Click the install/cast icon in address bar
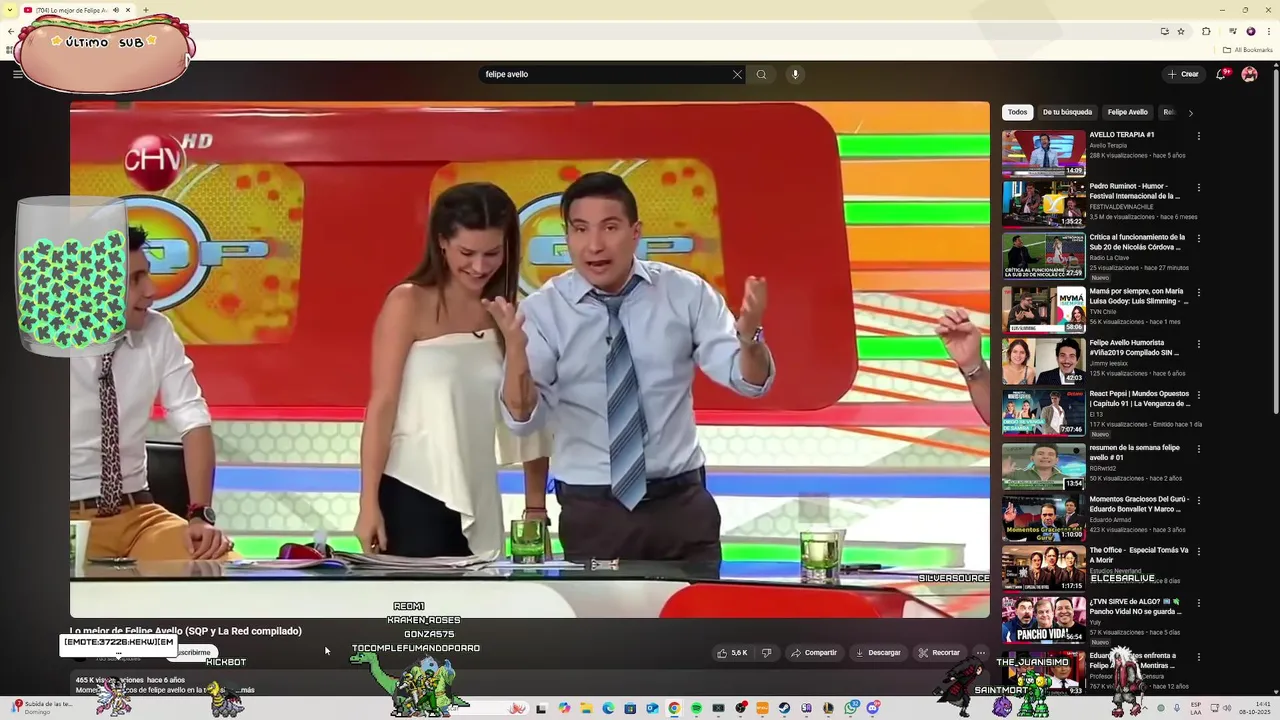 tap(1164, 31)
